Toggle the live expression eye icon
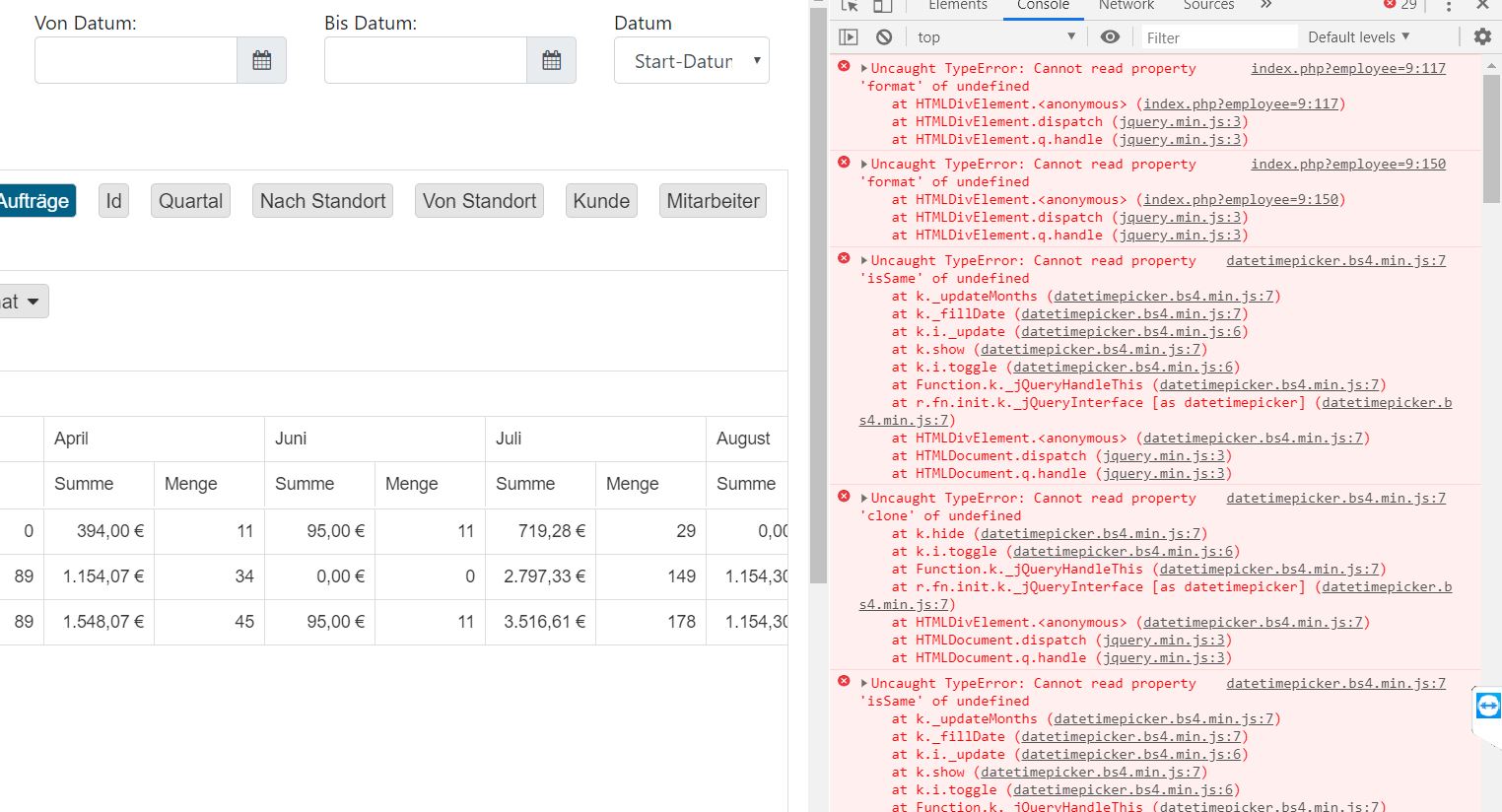The image size is (1502, 812). click(x=1110, y=36)
